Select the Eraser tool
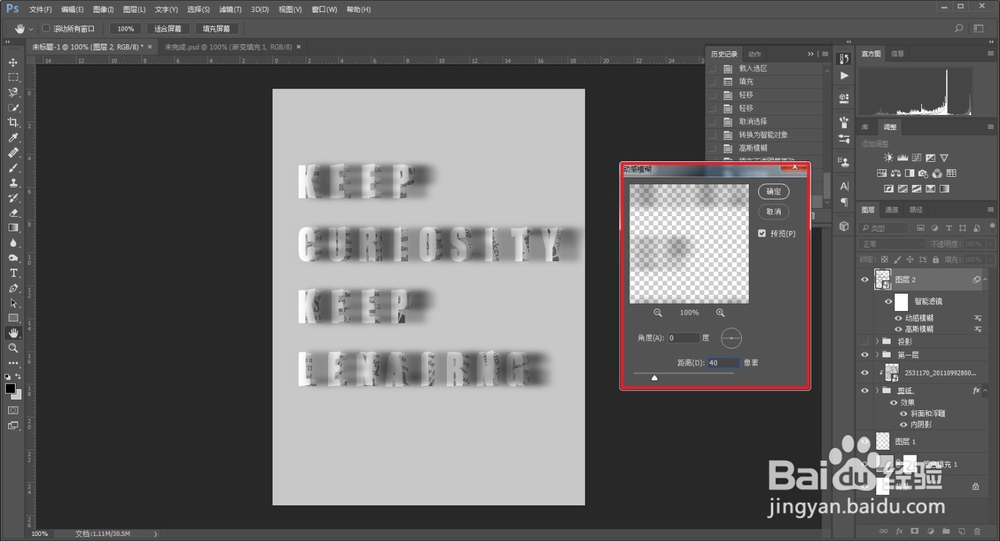 13,213
